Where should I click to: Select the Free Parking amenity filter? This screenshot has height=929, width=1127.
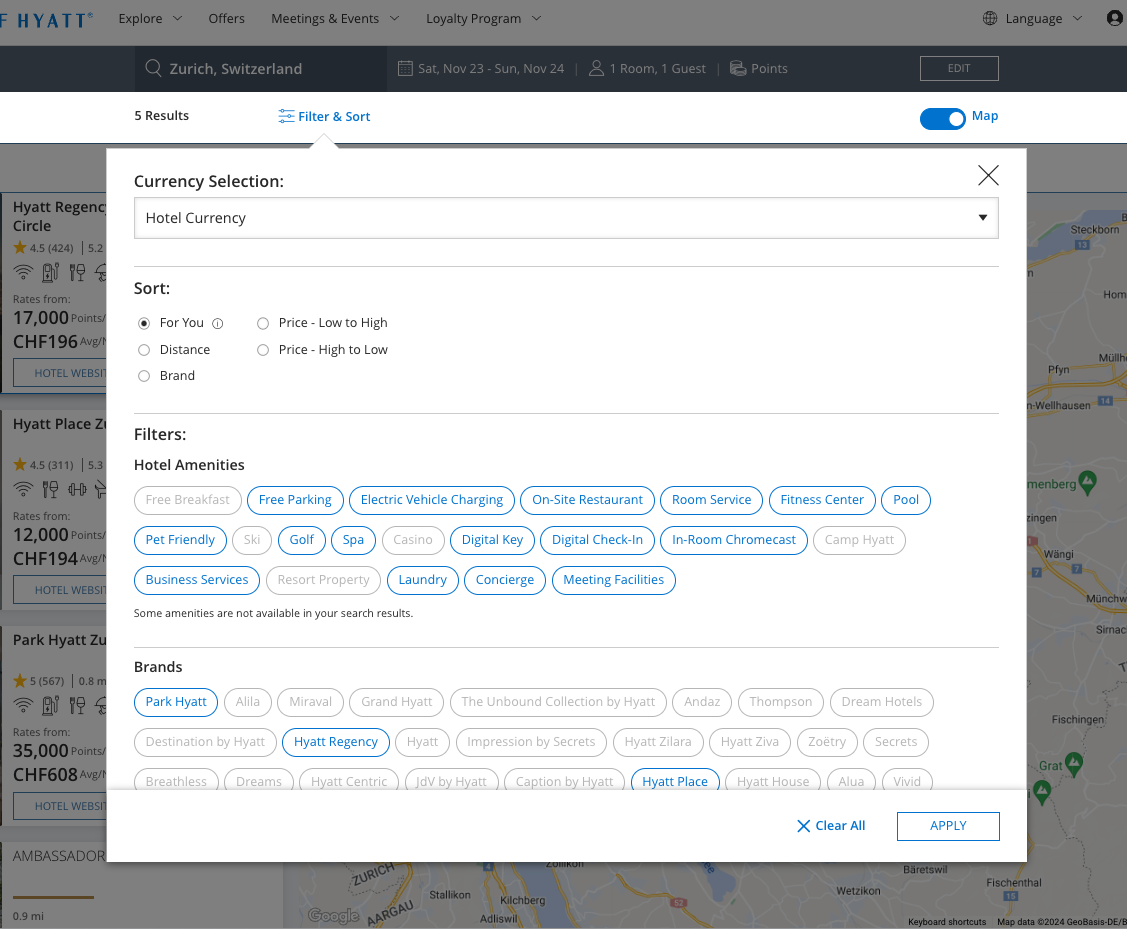pos(295,500)
